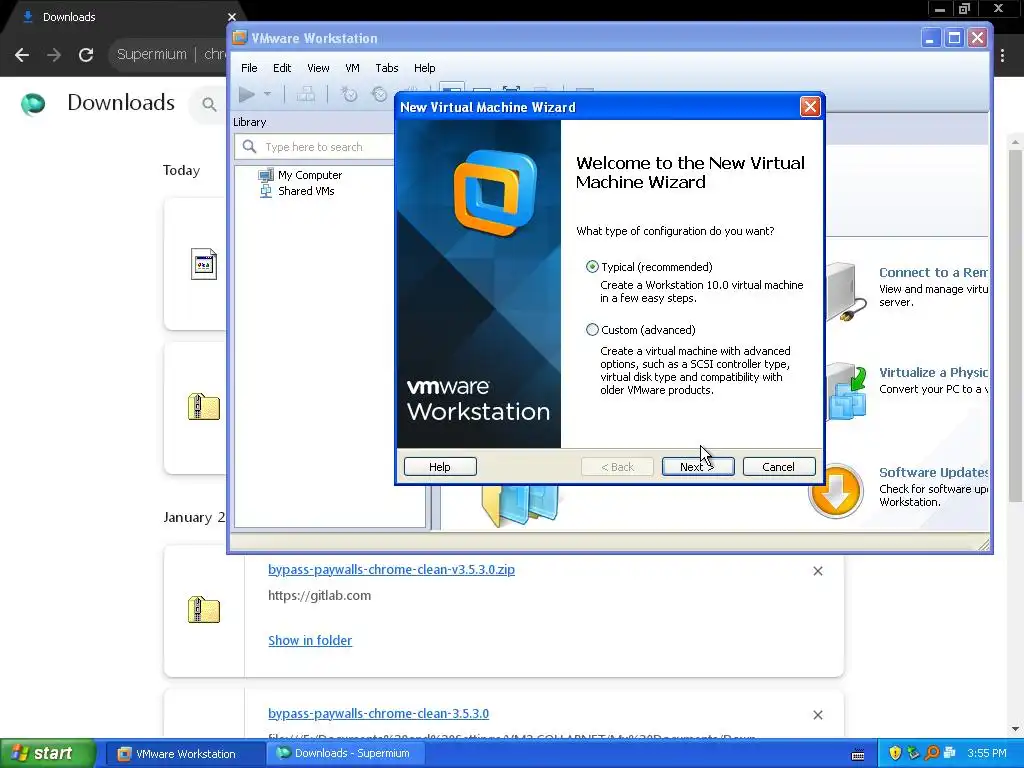Click the remote server tower icon
Image resolution: width=1024 pixels, height=768 pixels.
tap(846, 291)
